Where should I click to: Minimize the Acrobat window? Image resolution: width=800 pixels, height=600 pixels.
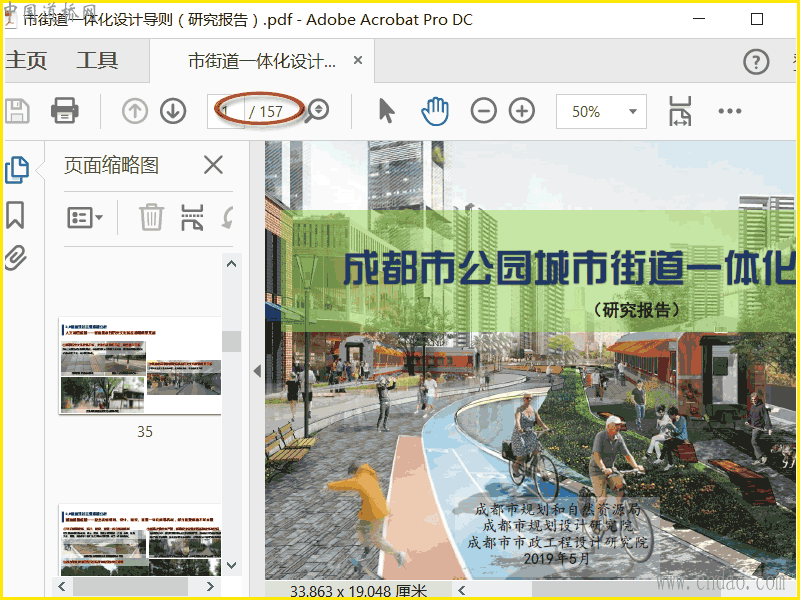pyautogui.click(x=698, y=19)
